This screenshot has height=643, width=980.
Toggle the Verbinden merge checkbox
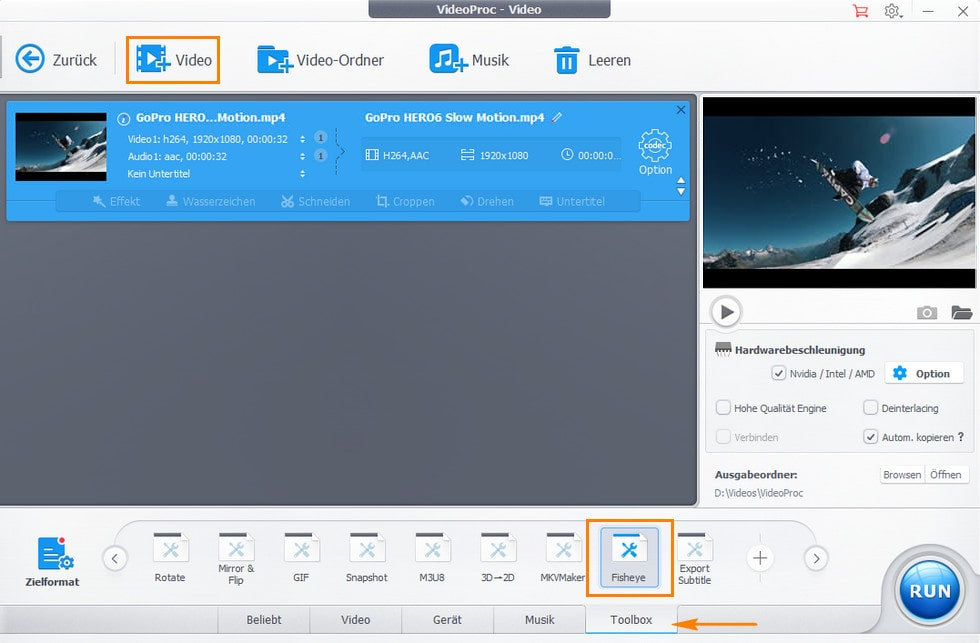(x=723, y=437)
